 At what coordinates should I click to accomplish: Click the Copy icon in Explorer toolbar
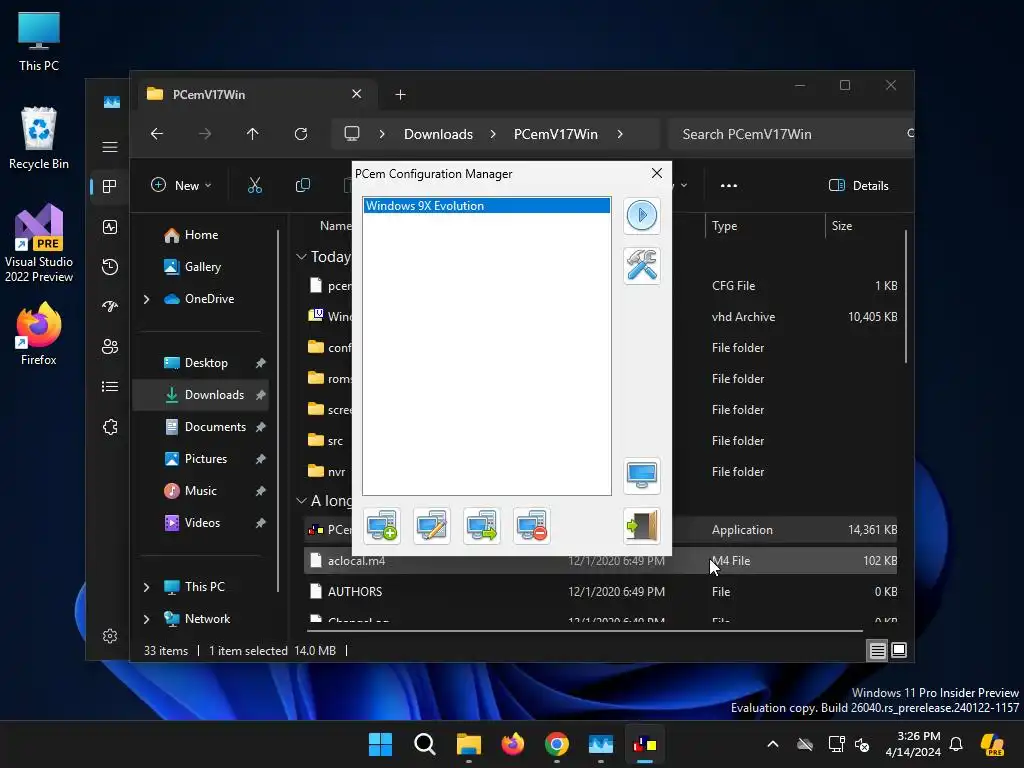(x=302, y=185)
